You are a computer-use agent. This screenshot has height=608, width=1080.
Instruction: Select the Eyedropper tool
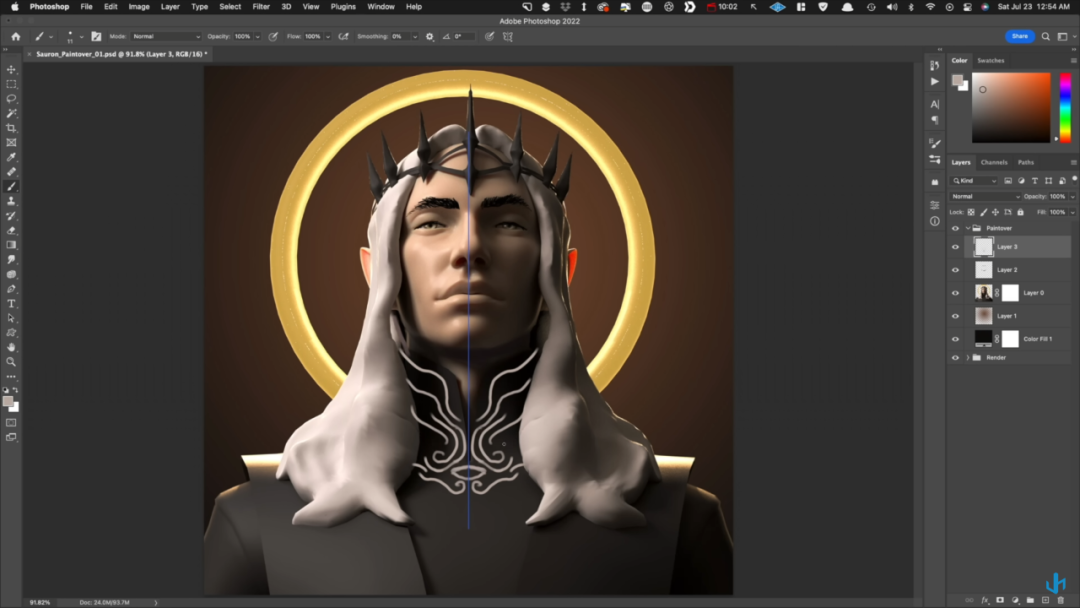coord(11,157)
